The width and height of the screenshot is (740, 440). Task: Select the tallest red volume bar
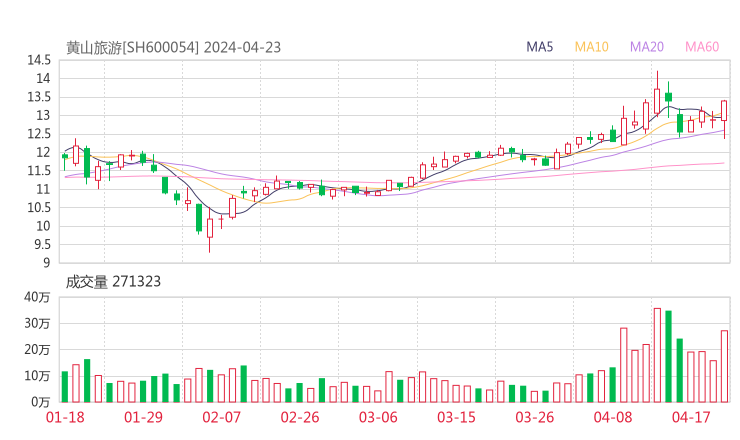pyautogui.click(x=657, y=355)
